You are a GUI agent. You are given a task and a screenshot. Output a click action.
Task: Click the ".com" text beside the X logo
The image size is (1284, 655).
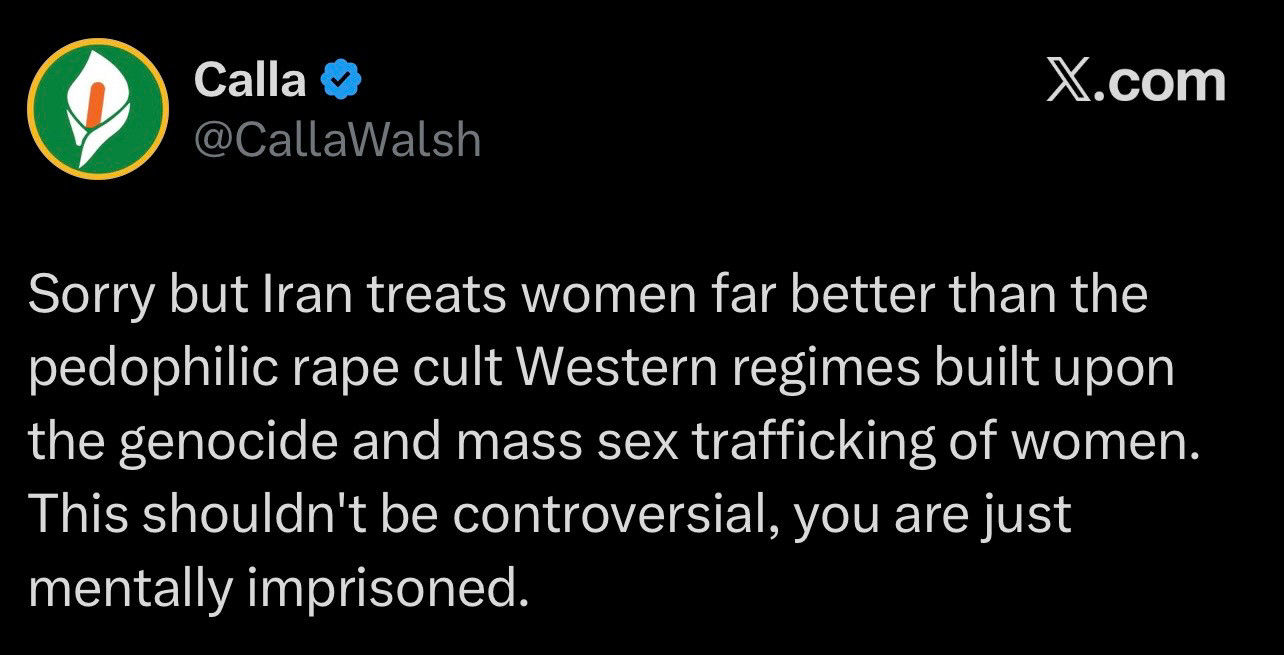click(x=1161, y=82)
